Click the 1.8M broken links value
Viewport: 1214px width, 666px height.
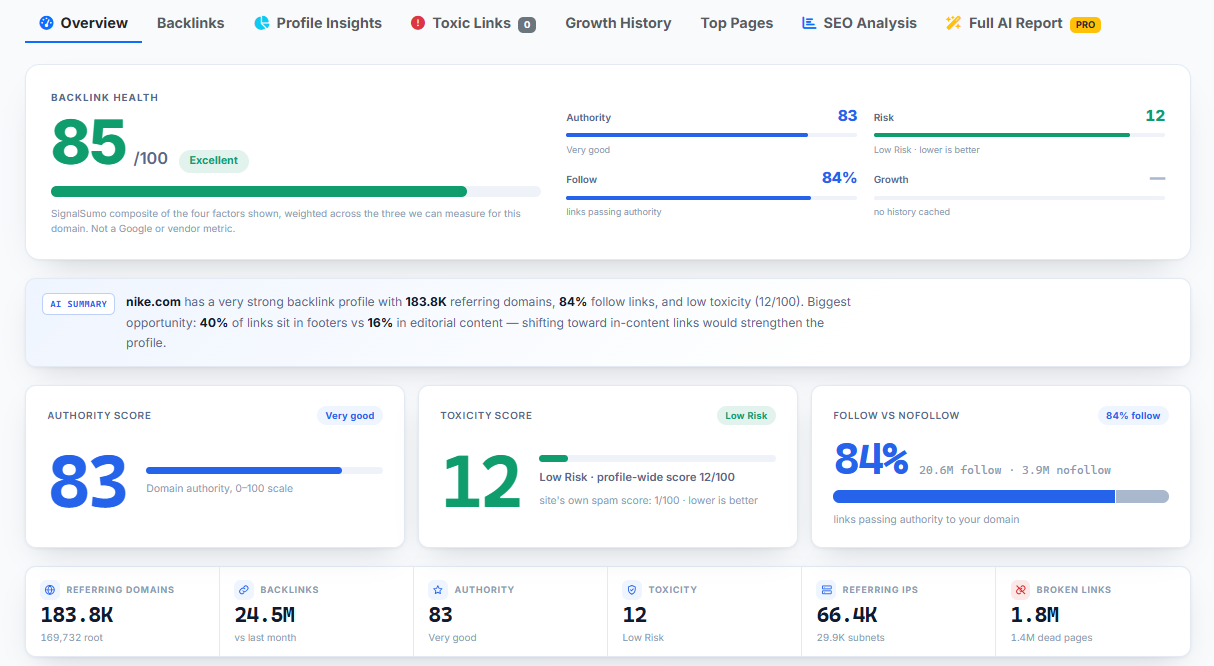tap(1035, 615)
